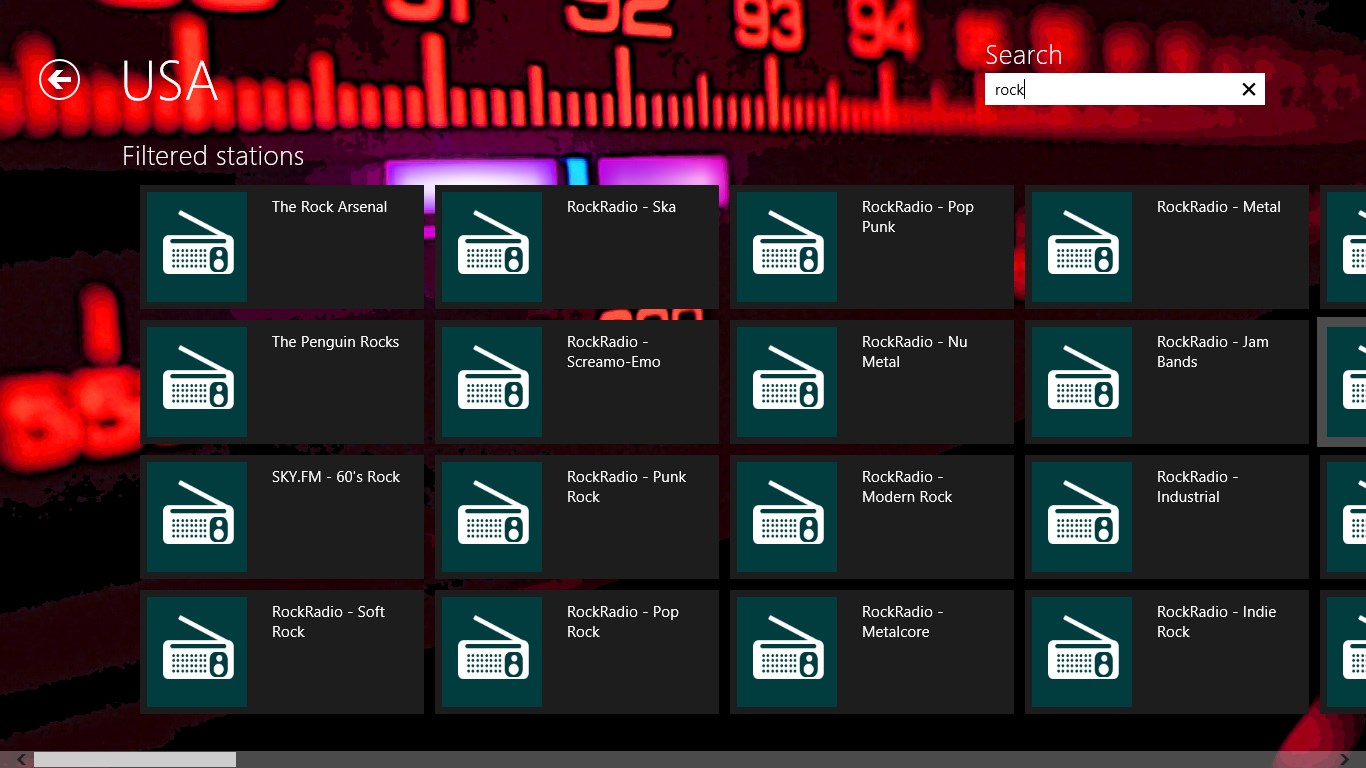The width and height of the screenshot is (1366, 768).
Task: Select the RockRadio - Ska station icon
Action: 492,247
